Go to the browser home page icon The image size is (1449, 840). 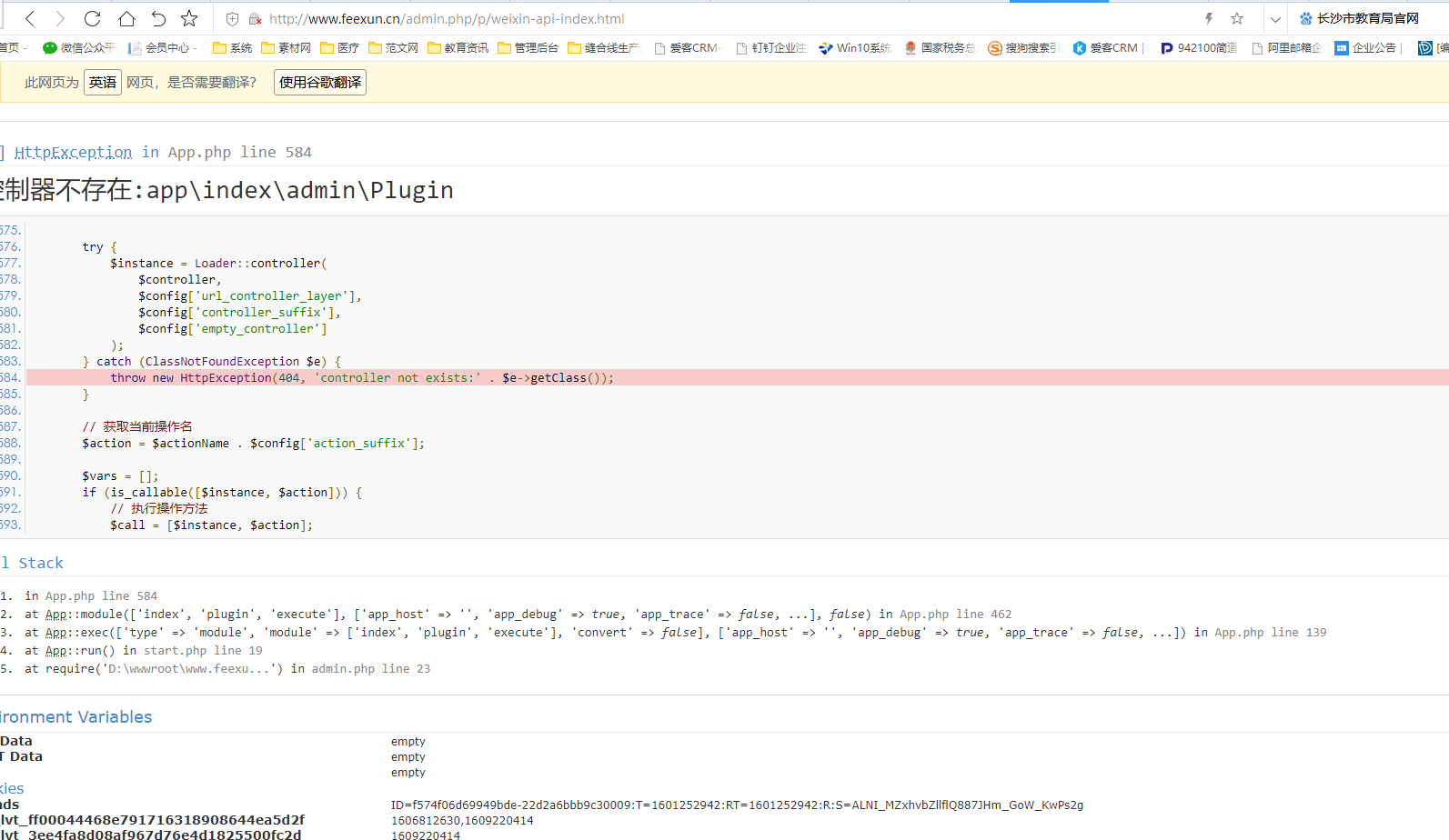pos(126,18)
